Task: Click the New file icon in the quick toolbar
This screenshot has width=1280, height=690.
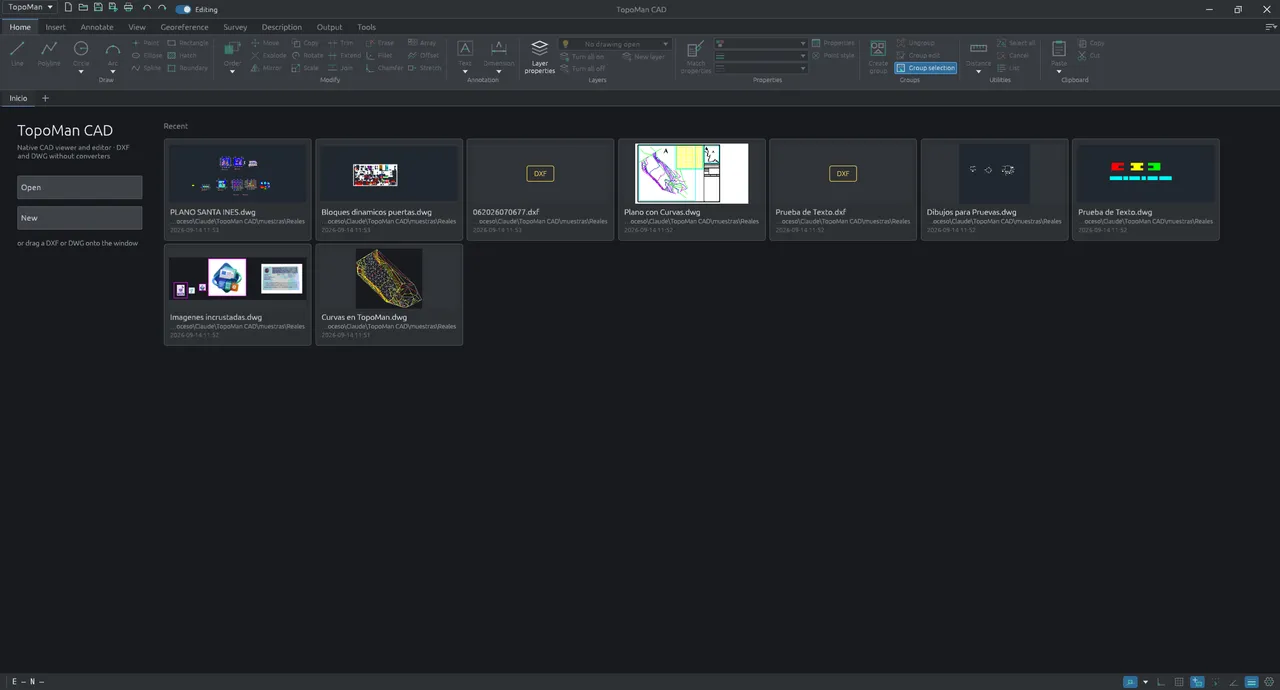Action: pyautogui.click(x=68, y=8)
